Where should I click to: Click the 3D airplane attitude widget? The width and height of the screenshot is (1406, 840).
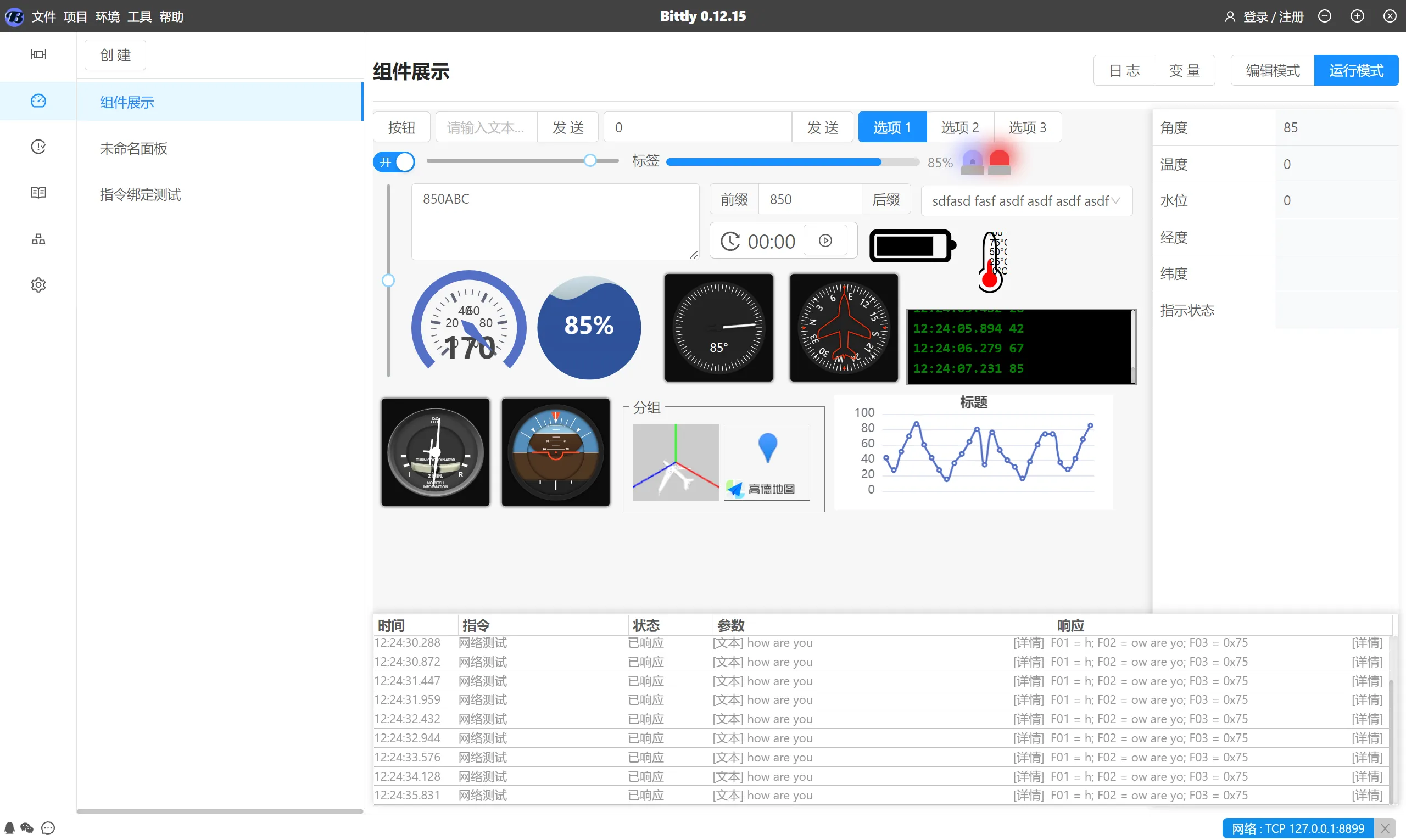(676, 462)
